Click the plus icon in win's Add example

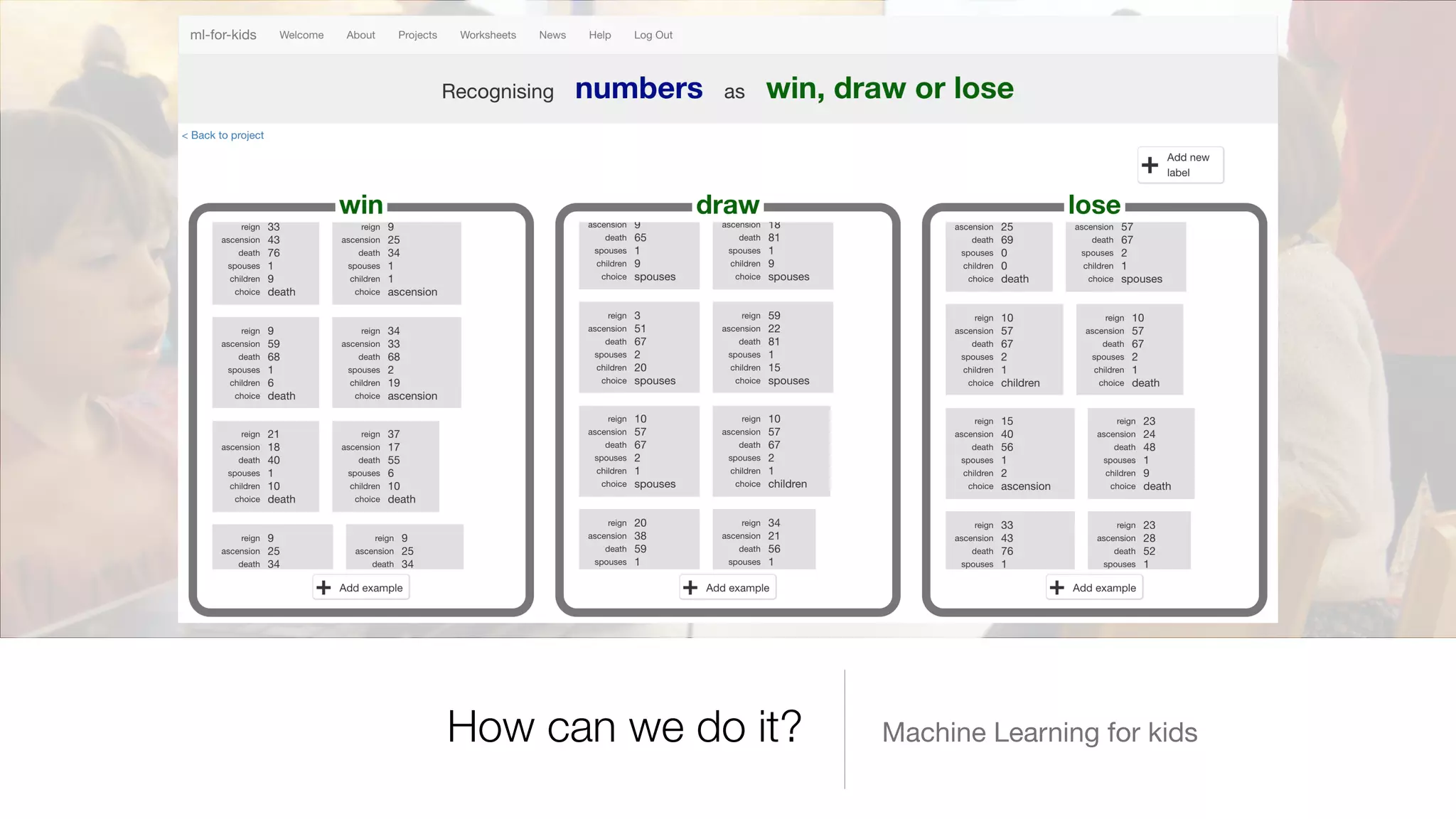tap(323, 588)
